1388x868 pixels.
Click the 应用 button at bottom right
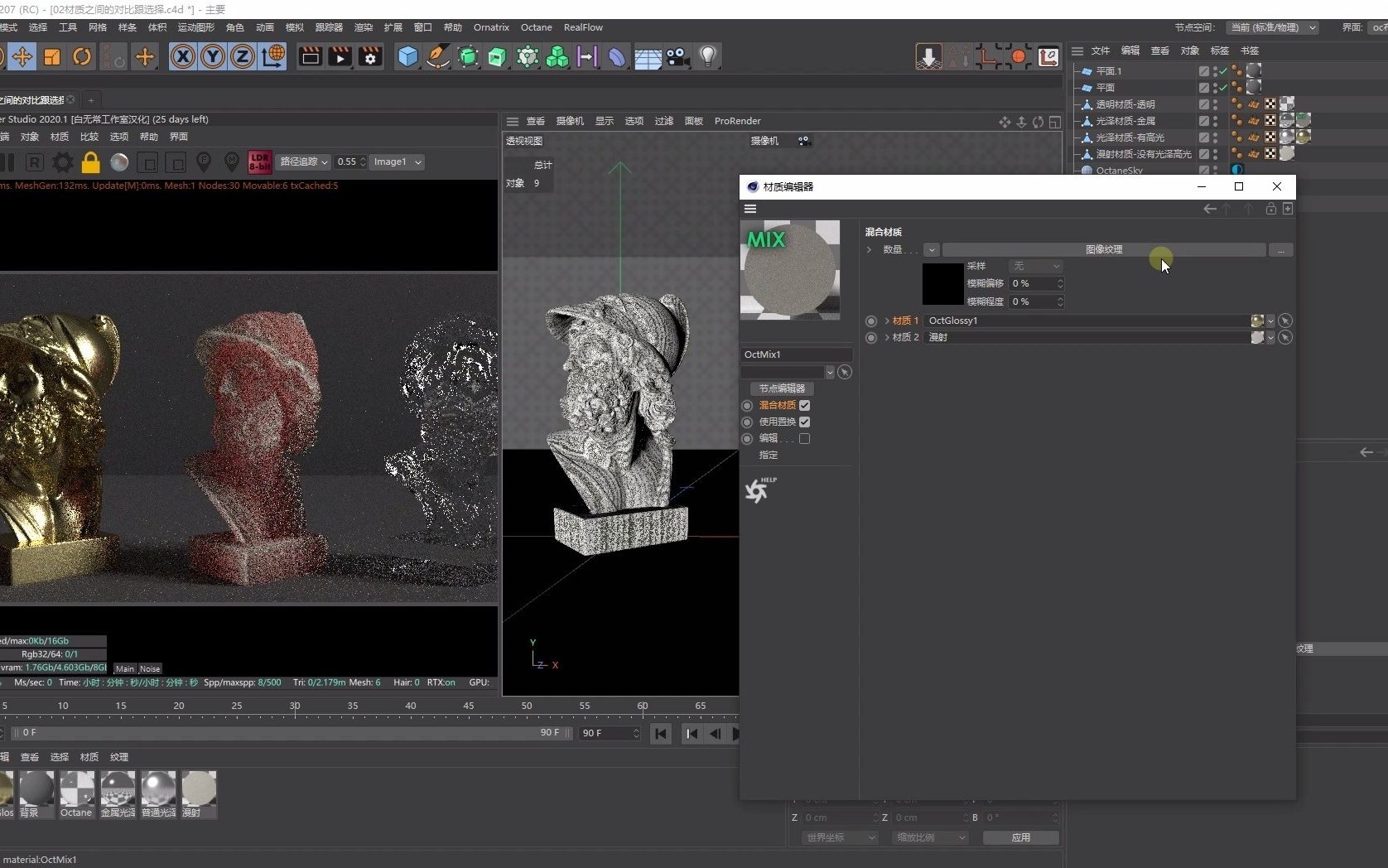click(1020, 837)
